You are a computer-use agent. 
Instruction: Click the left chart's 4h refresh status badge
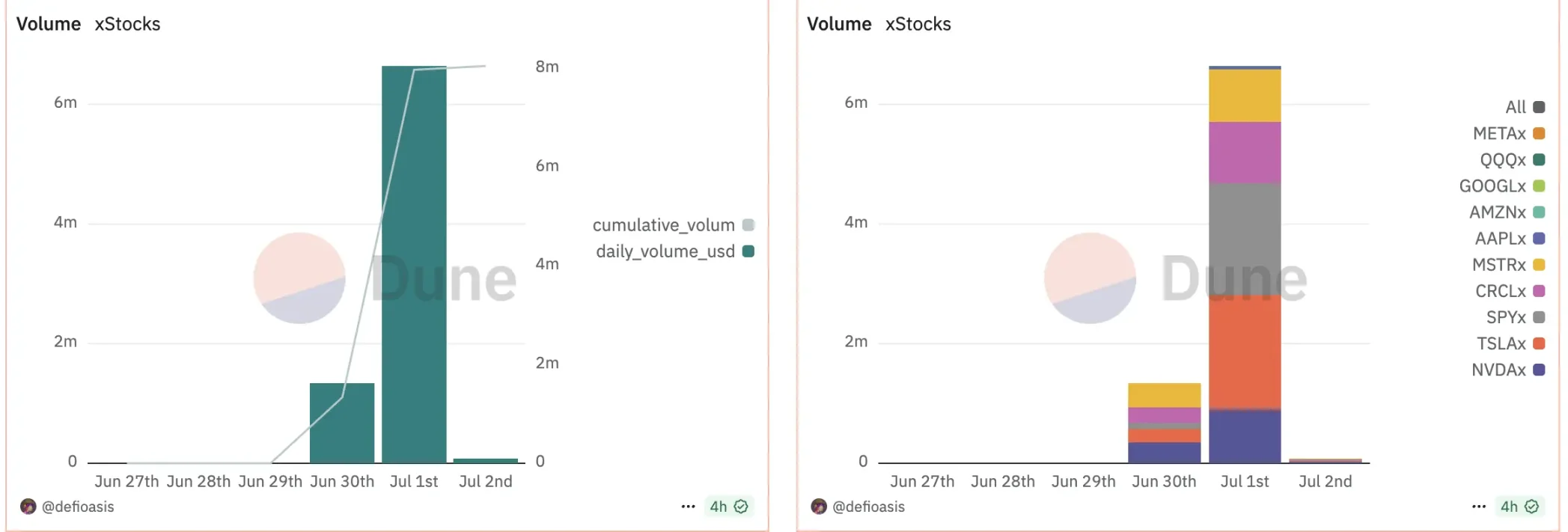[728, 507]
